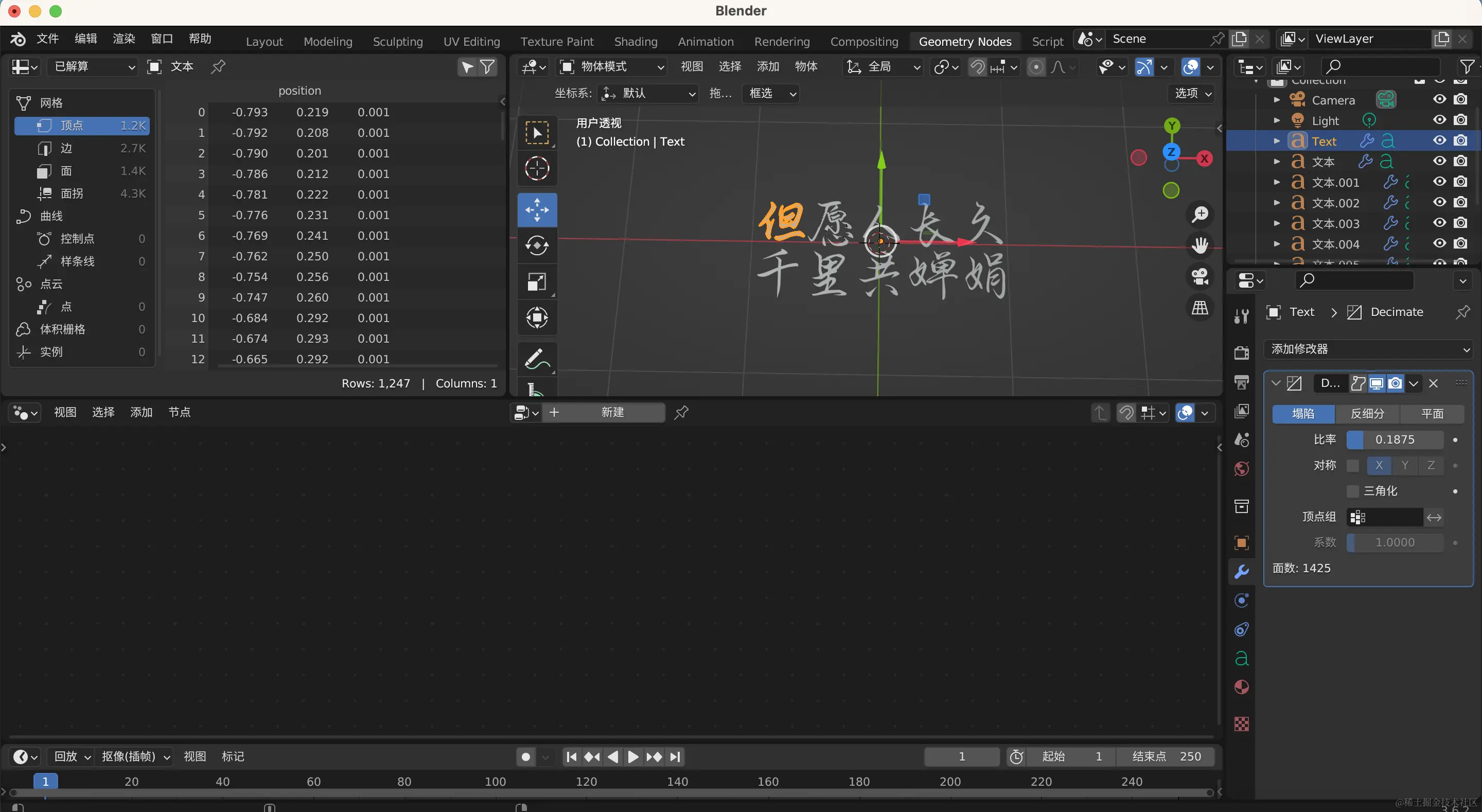The height and width of the screenshot is (812, 1482).
Task: Enable X symmetry in the Decimate modifier
Action: pos(1379,466)
